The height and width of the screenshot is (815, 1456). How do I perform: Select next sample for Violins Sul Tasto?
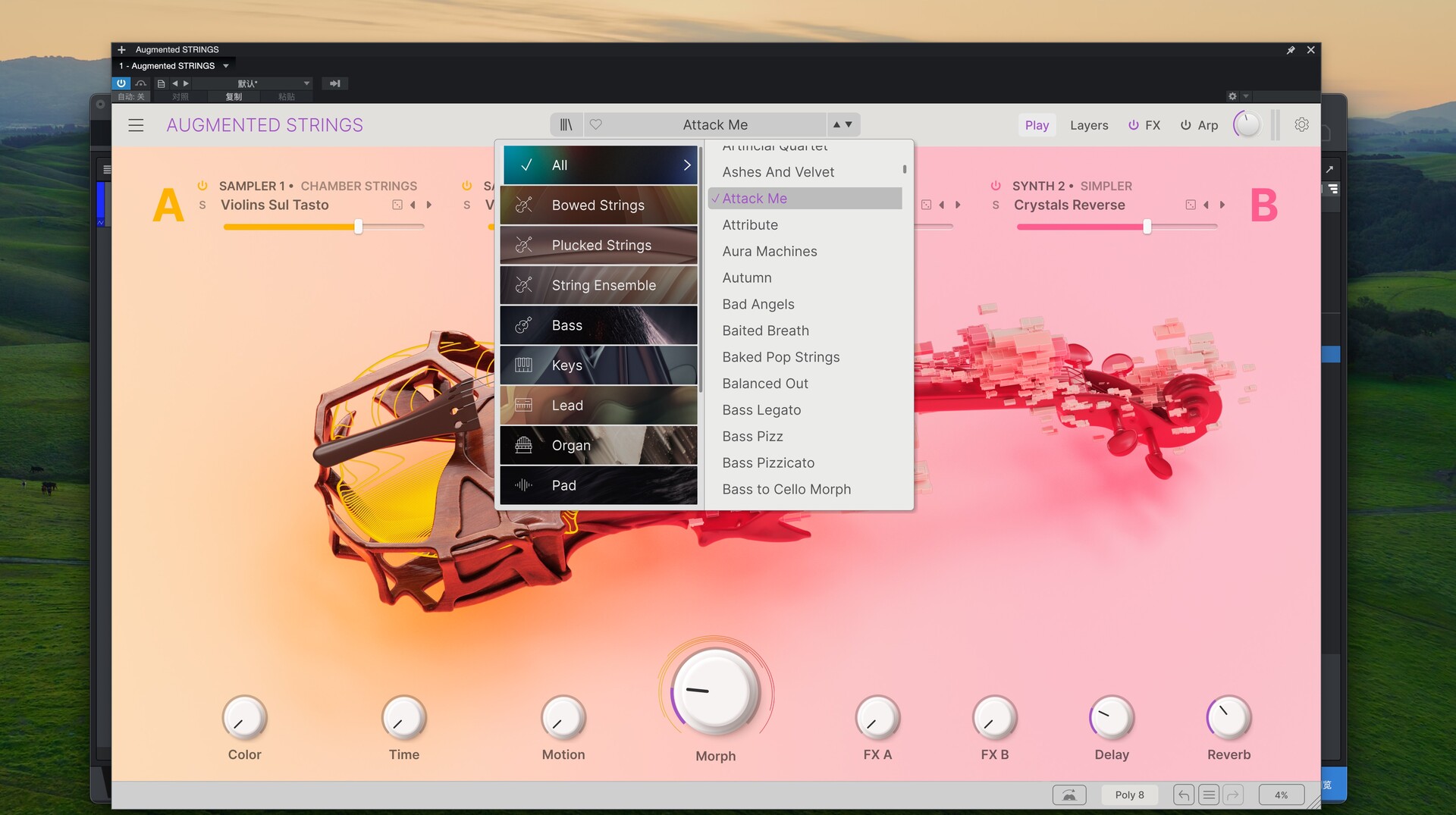pos(429,205)
